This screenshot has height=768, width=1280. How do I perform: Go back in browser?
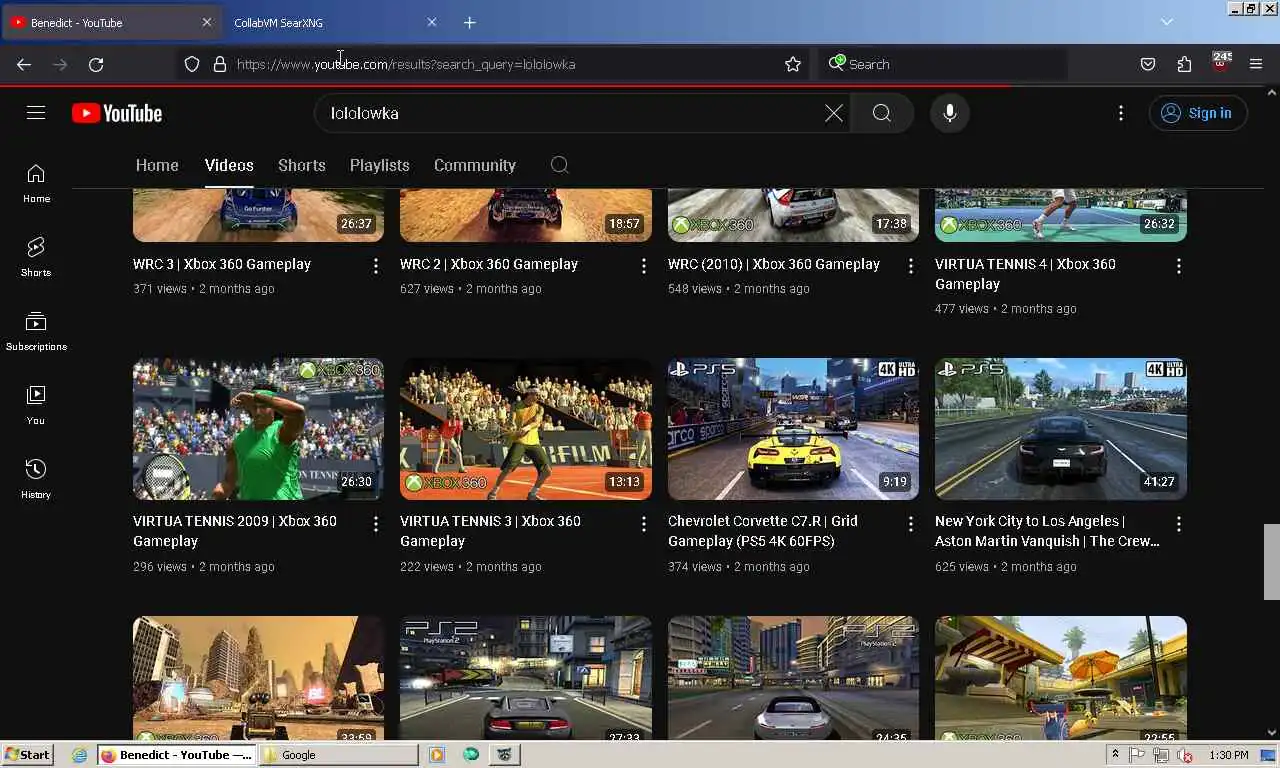click(24, 64)
